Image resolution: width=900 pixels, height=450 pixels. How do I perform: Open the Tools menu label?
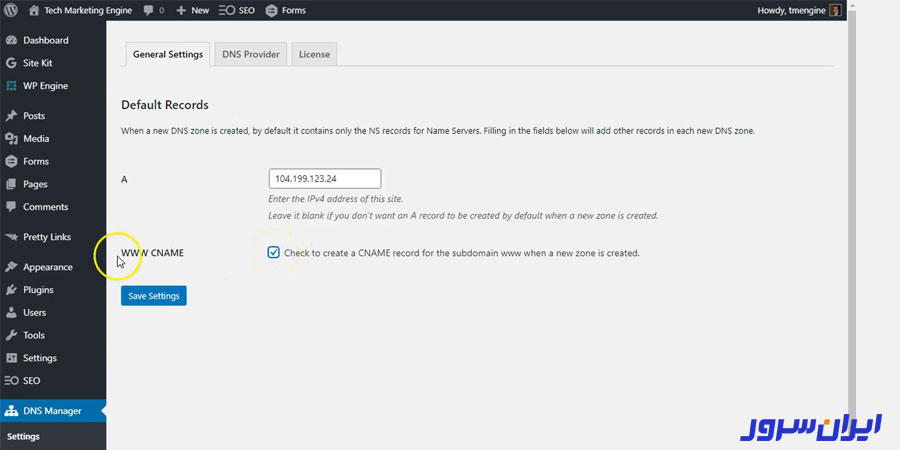(34, 335)
